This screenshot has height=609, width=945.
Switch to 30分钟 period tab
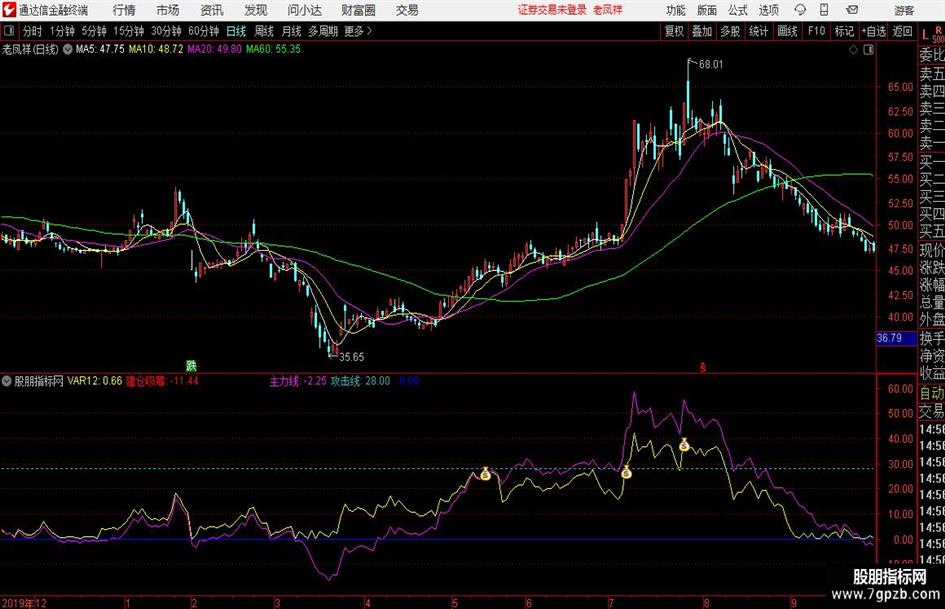166,31
